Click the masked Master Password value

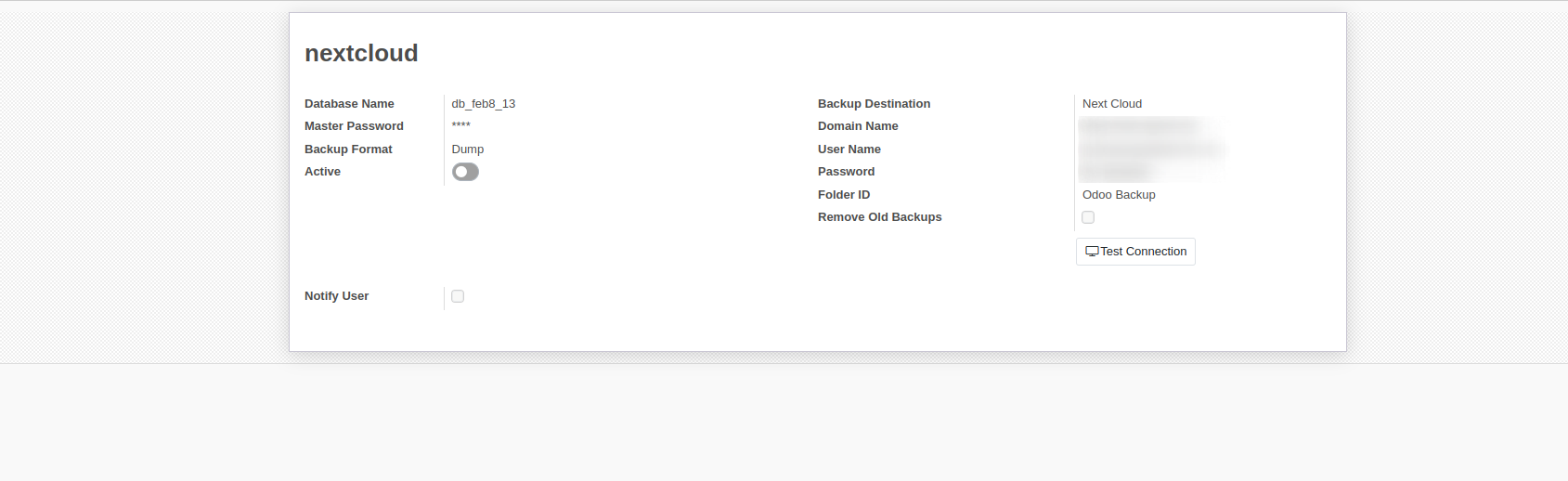(x=461, y=126)
